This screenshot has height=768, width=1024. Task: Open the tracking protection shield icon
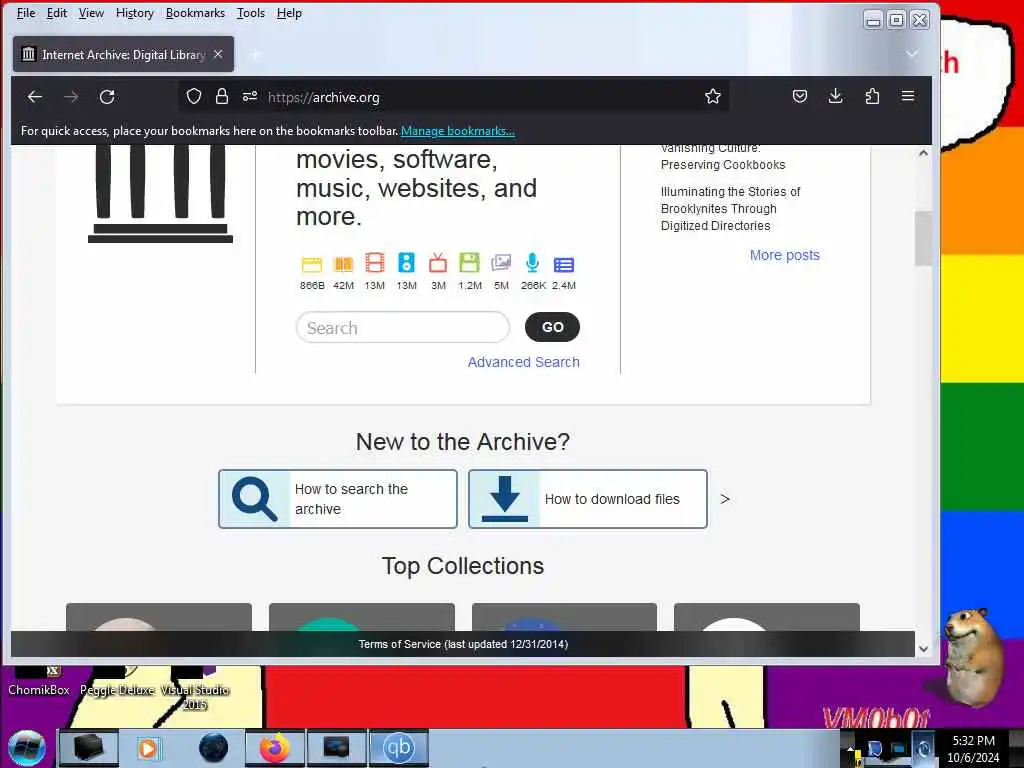pos(194,97)
